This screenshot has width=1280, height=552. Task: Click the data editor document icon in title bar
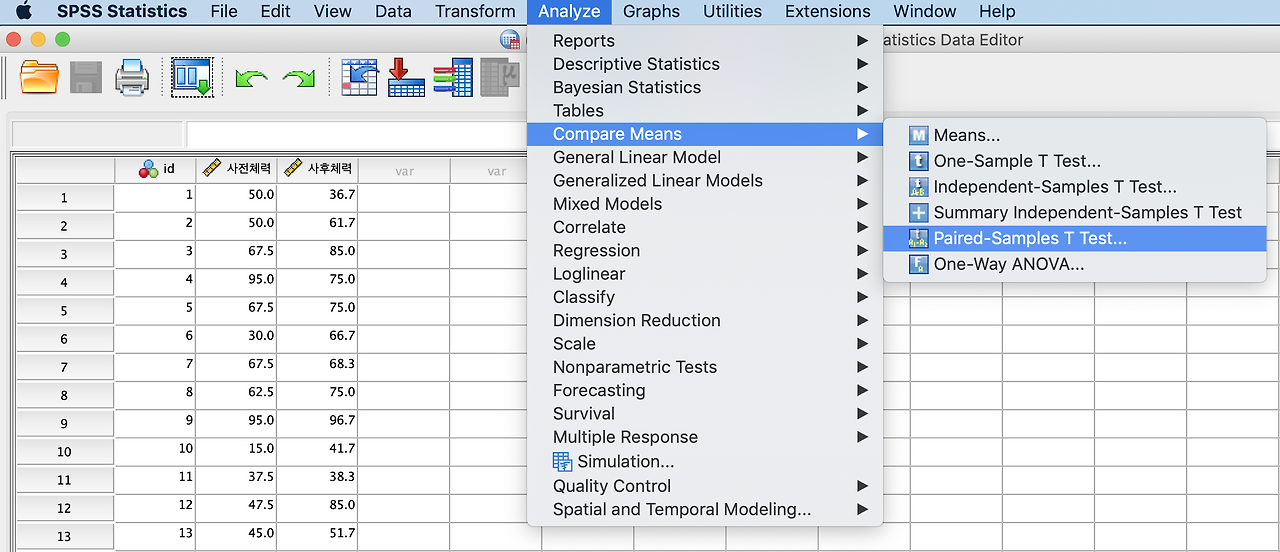click(x=510, y=40)
